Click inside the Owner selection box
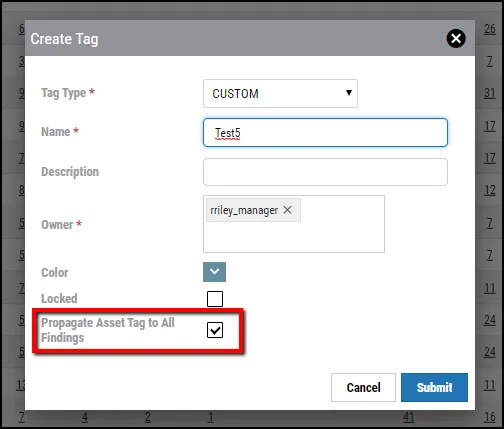 coord(294,224)
